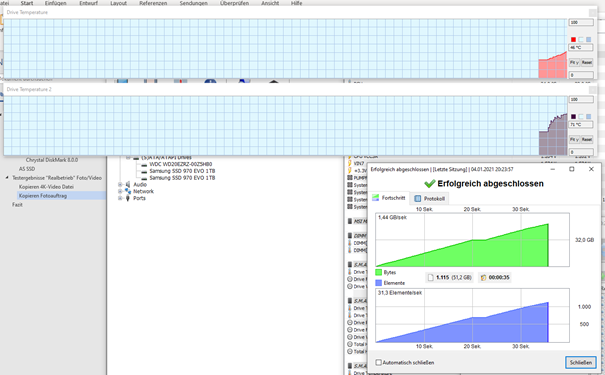This screenshot has height=375, width=605.
Task: Click the Protokoll tab log icon
Action: (417, 199)
